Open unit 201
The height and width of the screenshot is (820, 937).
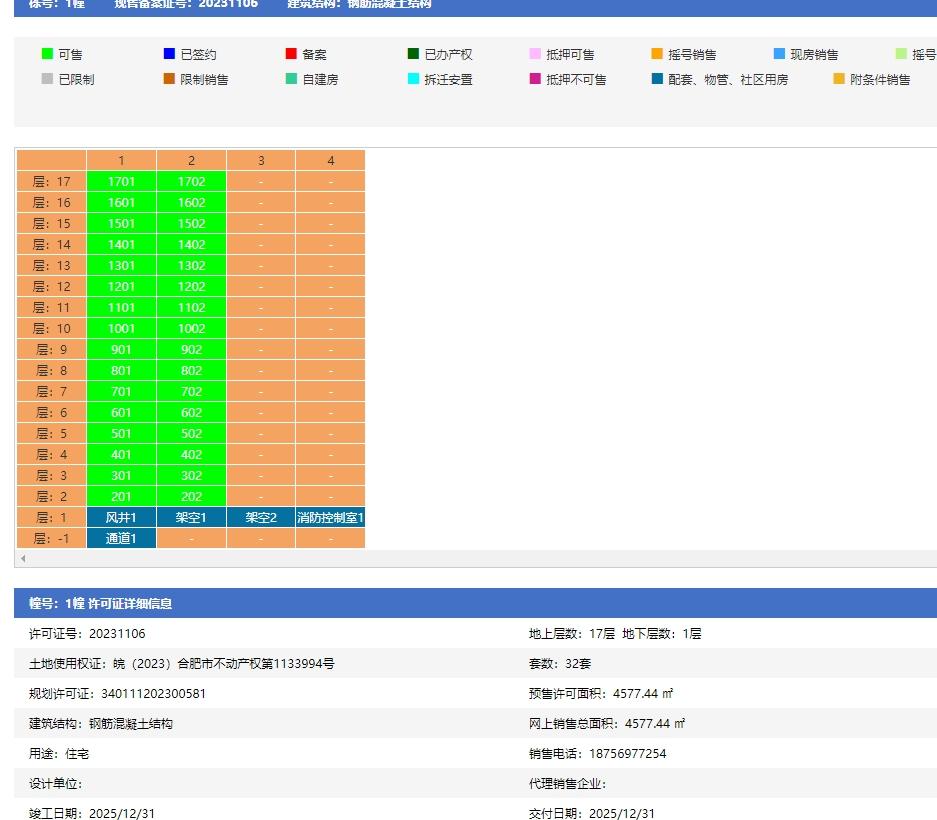pos(121,496)
